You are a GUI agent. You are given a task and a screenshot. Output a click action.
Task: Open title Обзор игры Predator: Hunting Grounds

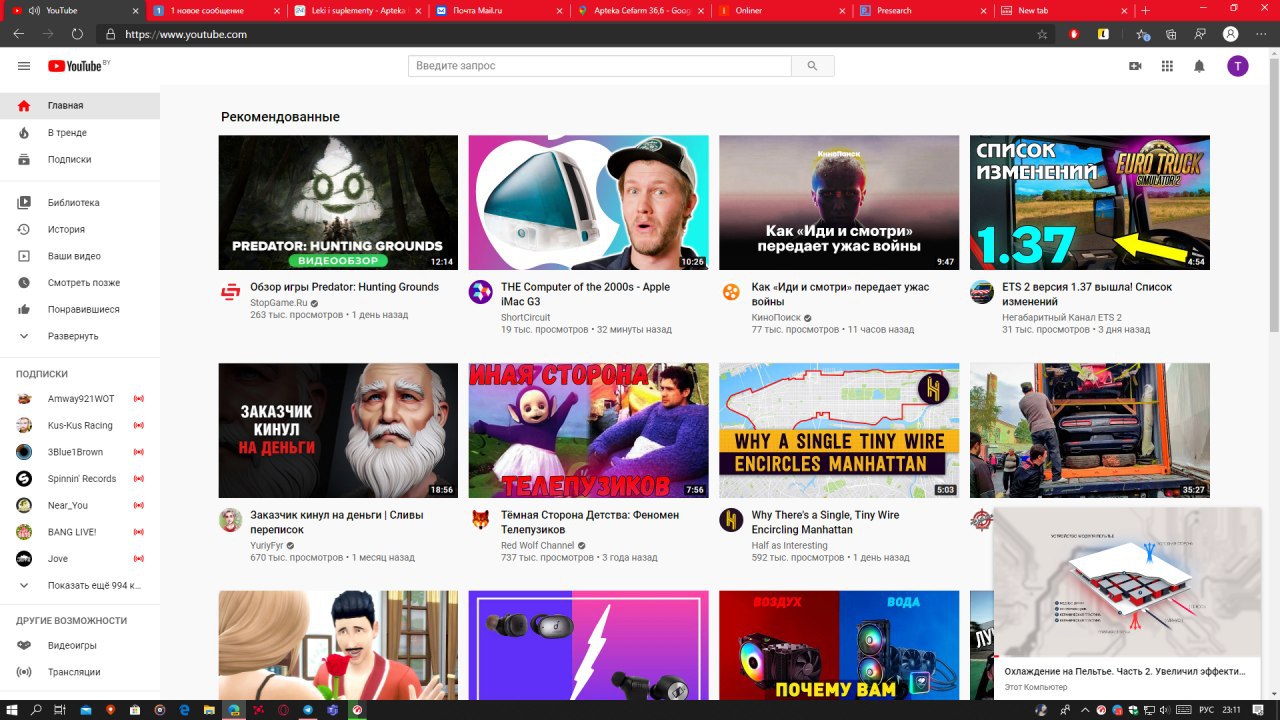(344, 287)
